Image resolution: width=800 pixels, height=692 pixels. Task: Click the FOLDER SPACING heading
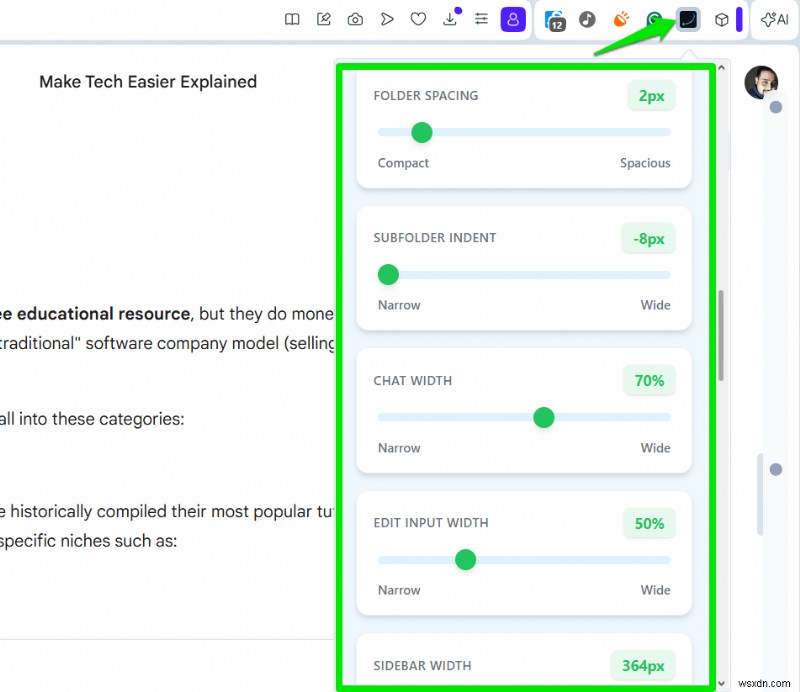(x=426, y=96)
